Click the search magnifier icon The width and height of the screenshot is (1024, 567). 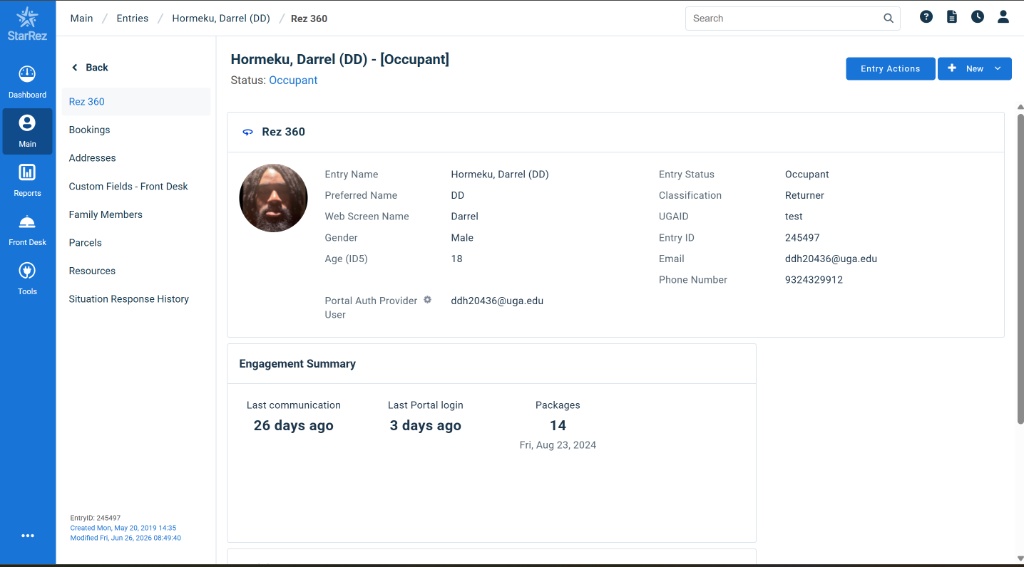point(888,18)
